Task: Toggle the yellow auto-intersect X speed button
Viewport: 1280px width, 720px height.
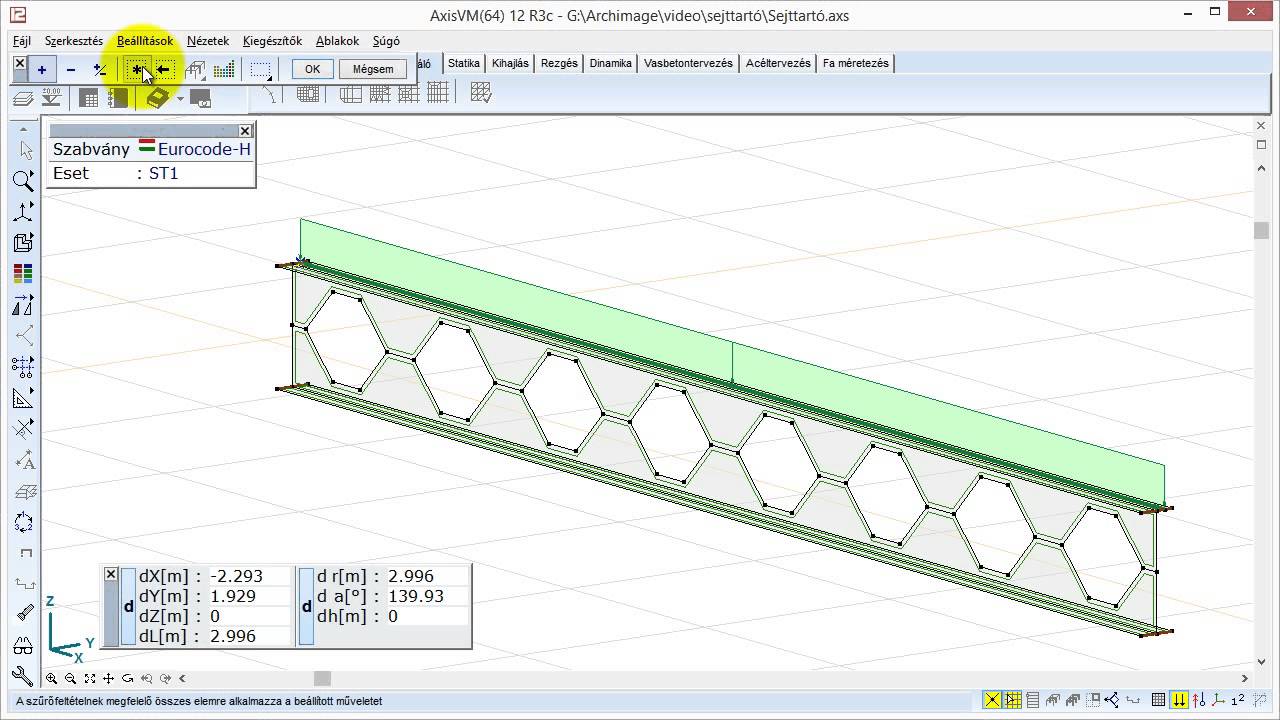Action: tap(992, 700)
